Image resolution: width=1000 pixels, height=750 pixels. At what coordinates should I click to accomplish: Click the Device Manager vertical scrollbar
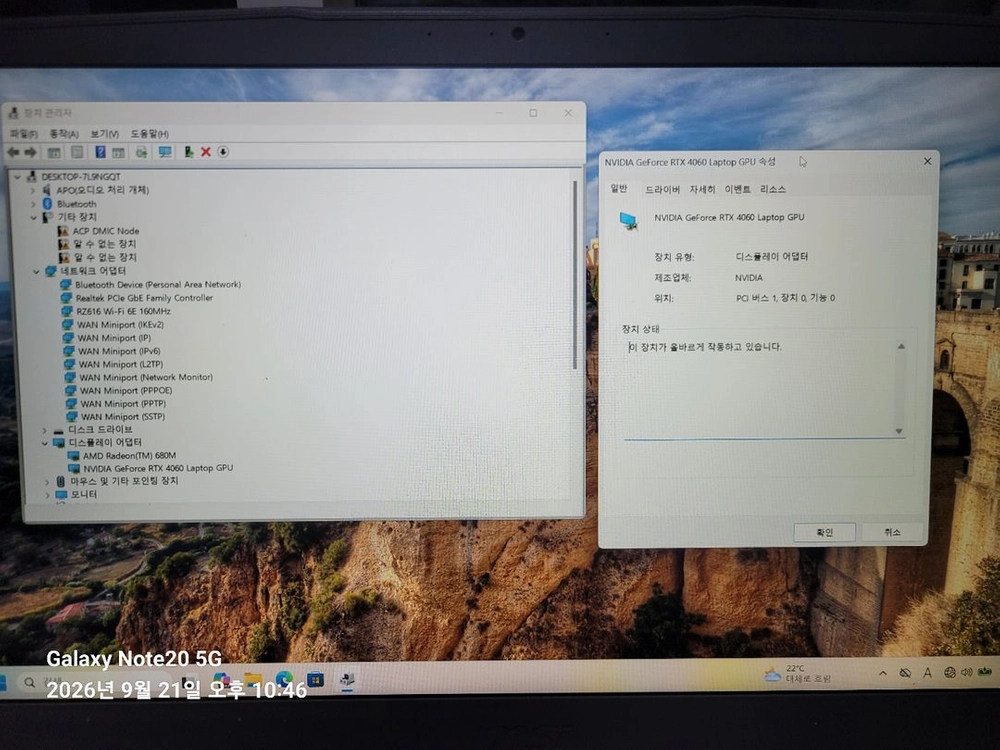pos(575,274)
